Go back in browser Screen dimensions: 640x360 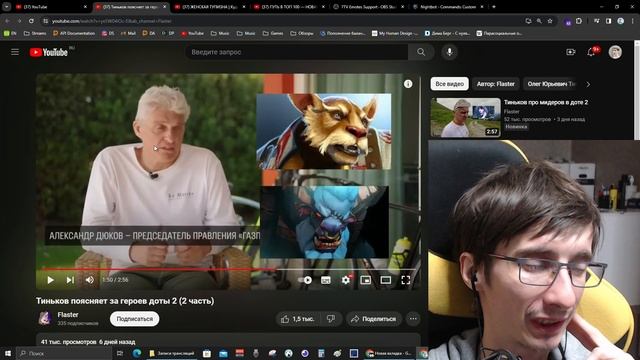coord(7,21)
